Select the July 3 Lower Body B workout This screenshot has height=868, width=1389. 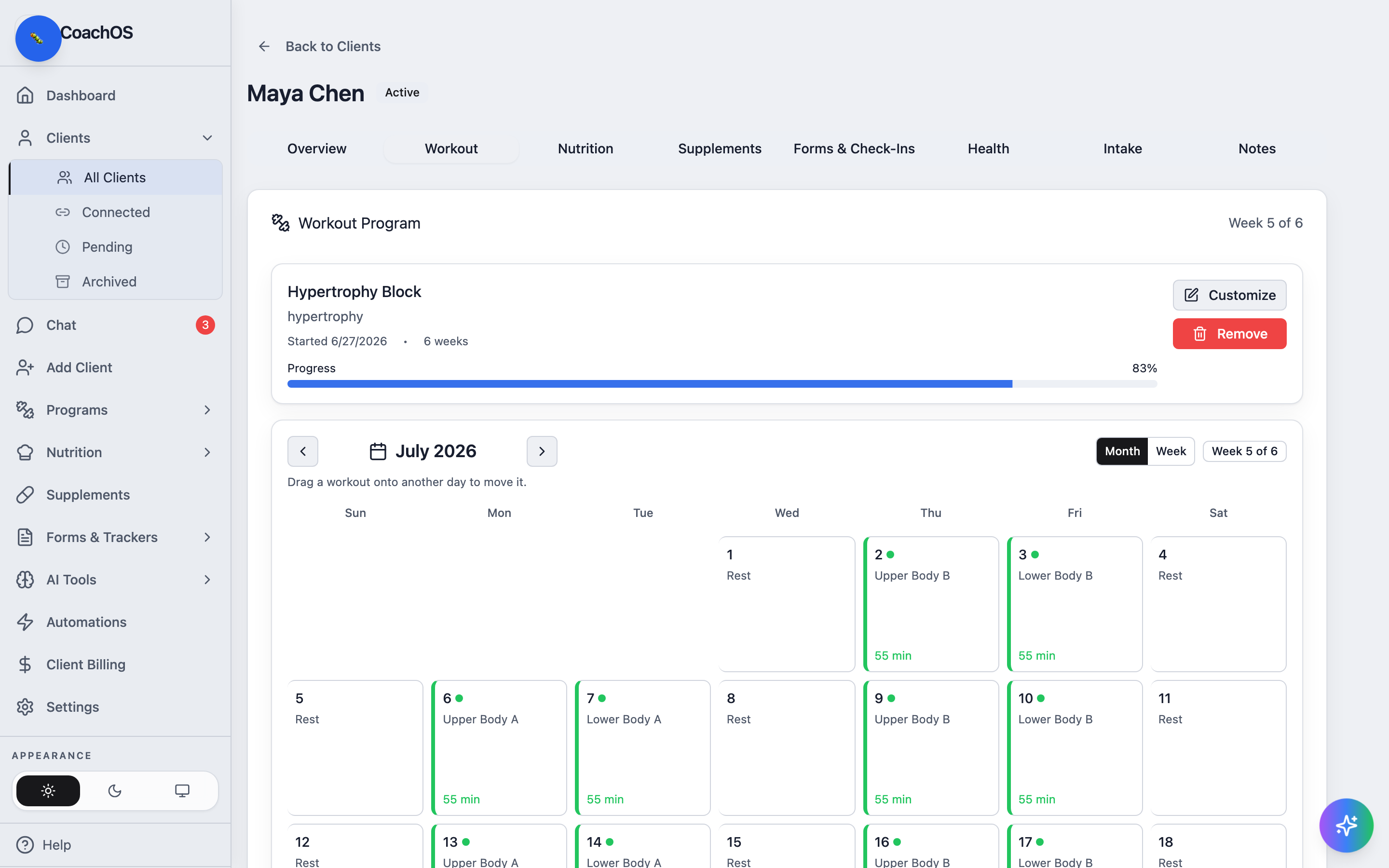[1075, 604]
